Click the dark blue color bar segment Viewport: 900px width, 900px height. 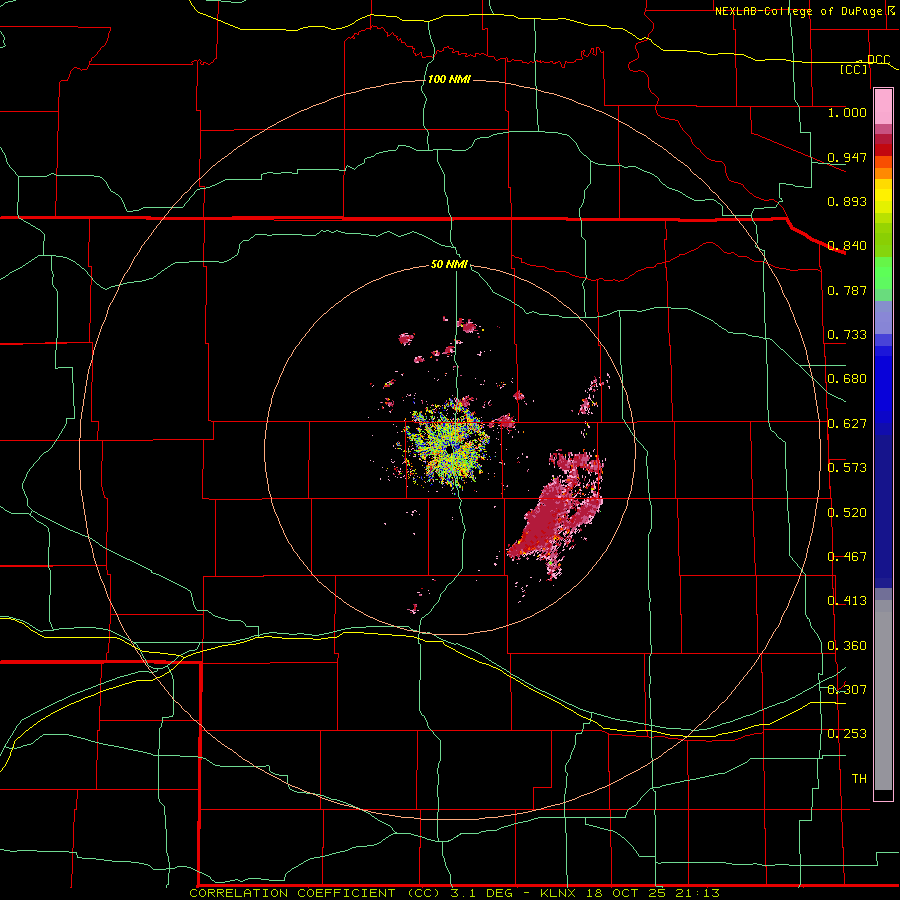pyautogui.click(x=883, y=511)
